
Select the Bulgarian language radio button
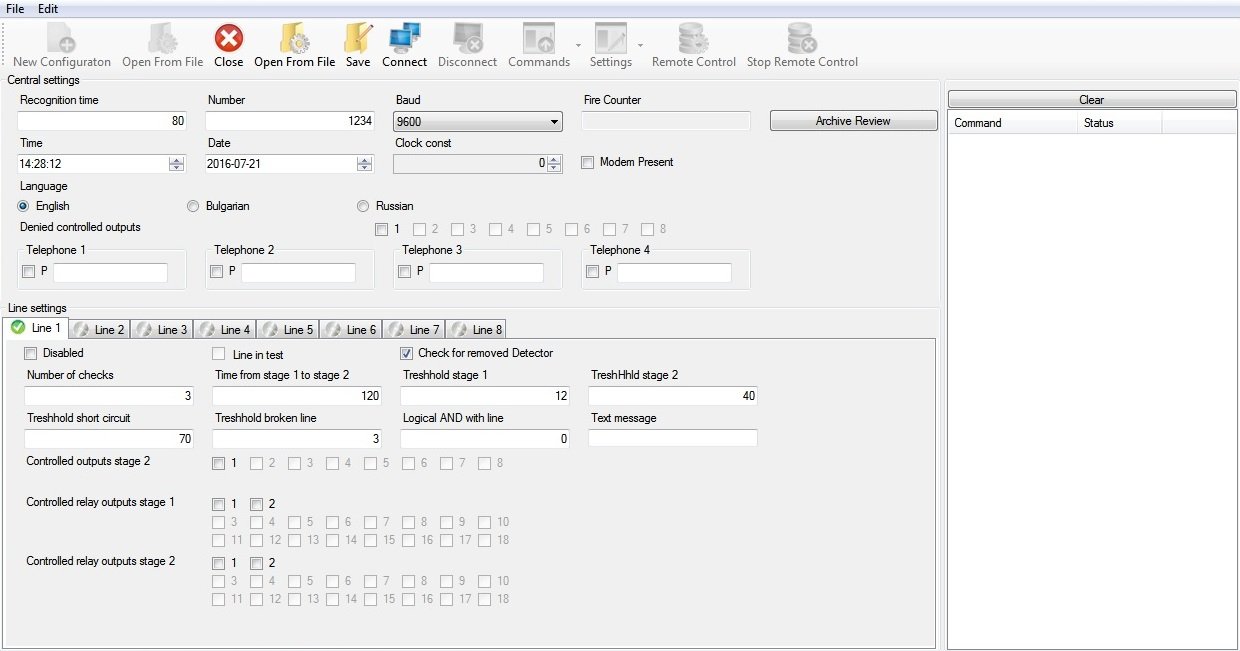pyautogui.click(x=194, y=206)
